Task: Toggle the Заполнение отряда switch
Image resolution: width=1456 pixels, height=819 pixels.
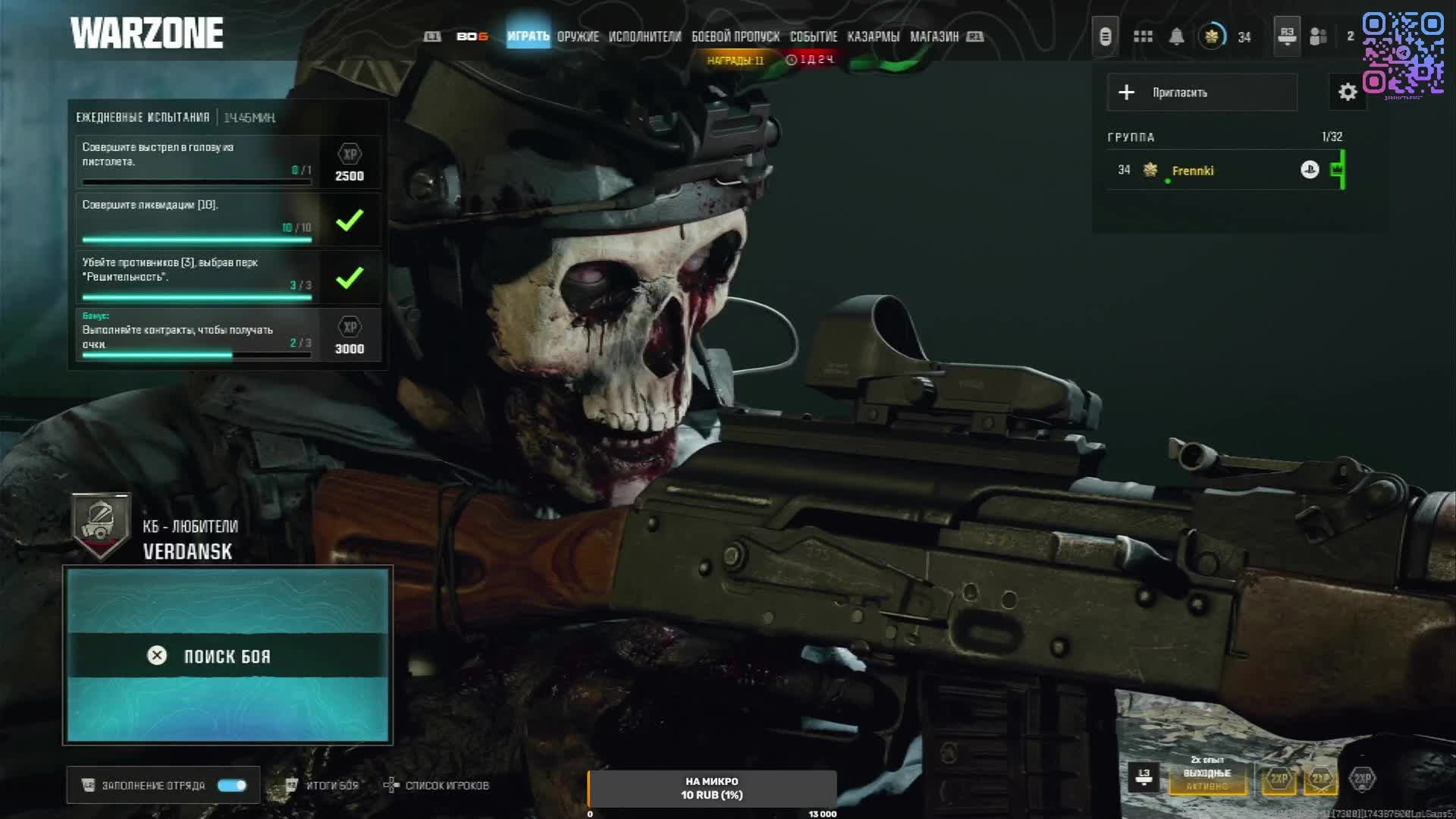Action: [x=231, y=786]
